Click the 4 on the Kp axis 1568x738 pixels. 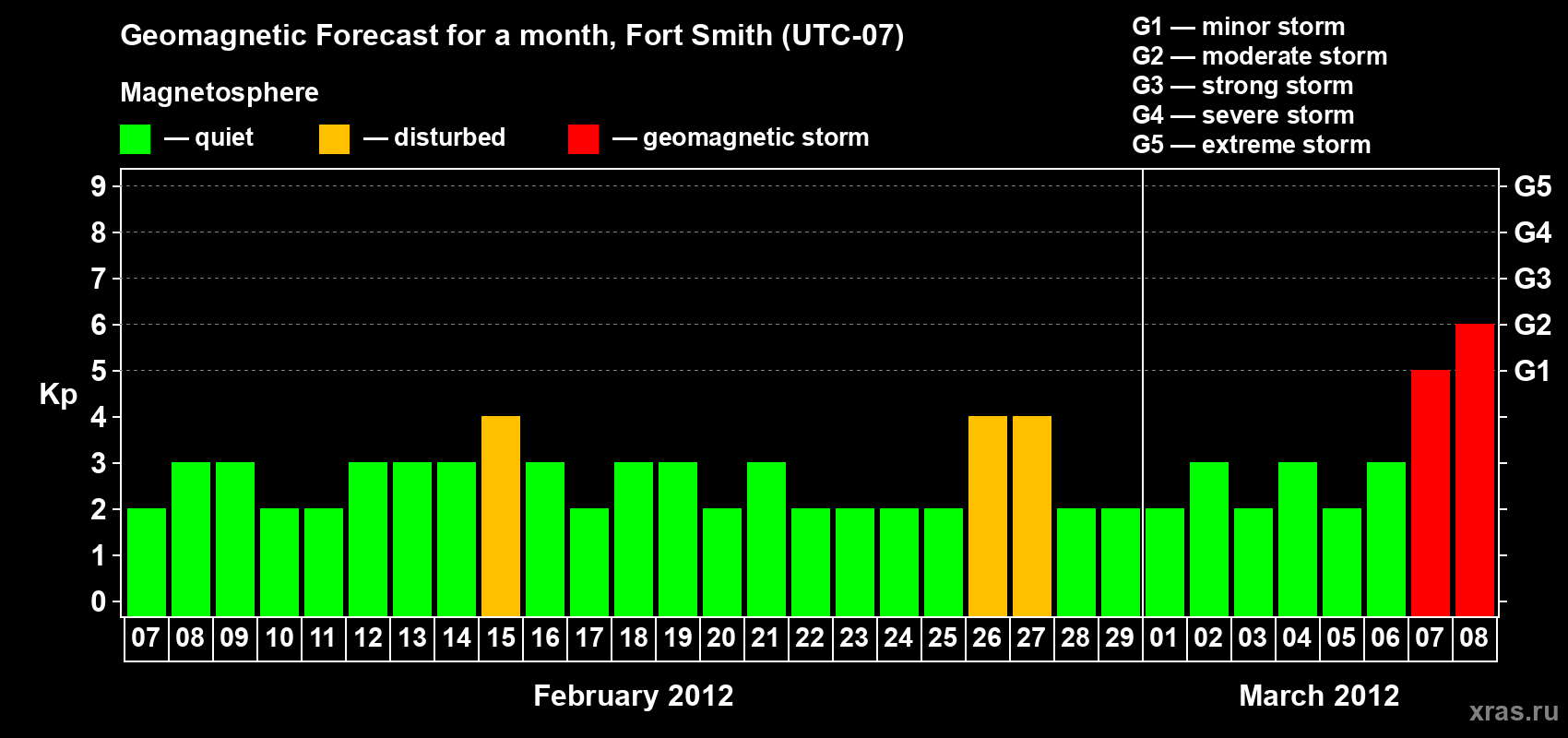pyautogui.click(x=99, y=417)
